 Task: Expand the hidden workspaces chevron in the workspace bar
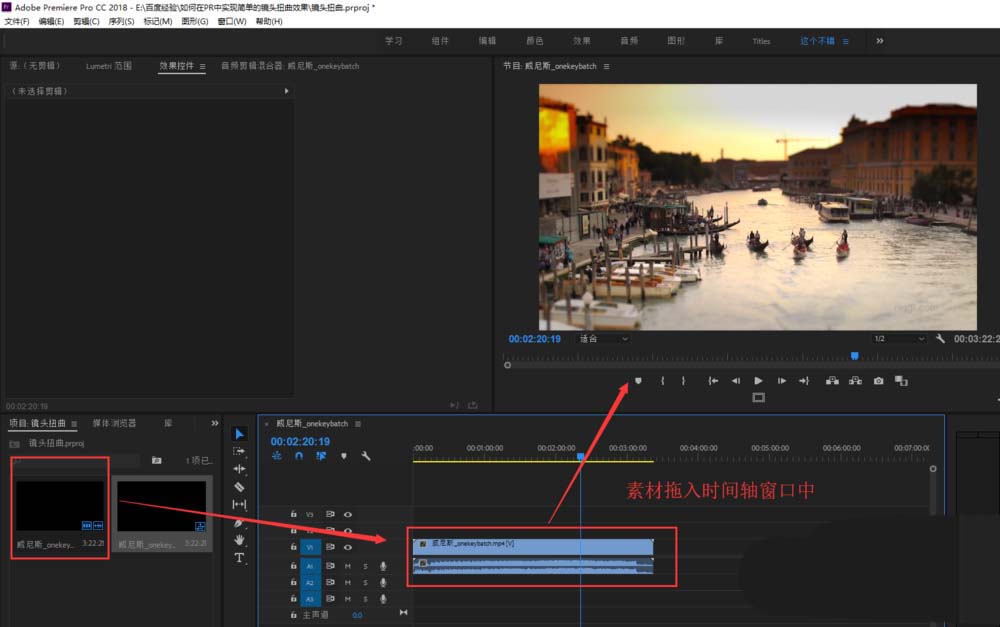pyautogui.click(x=879, y=41)
